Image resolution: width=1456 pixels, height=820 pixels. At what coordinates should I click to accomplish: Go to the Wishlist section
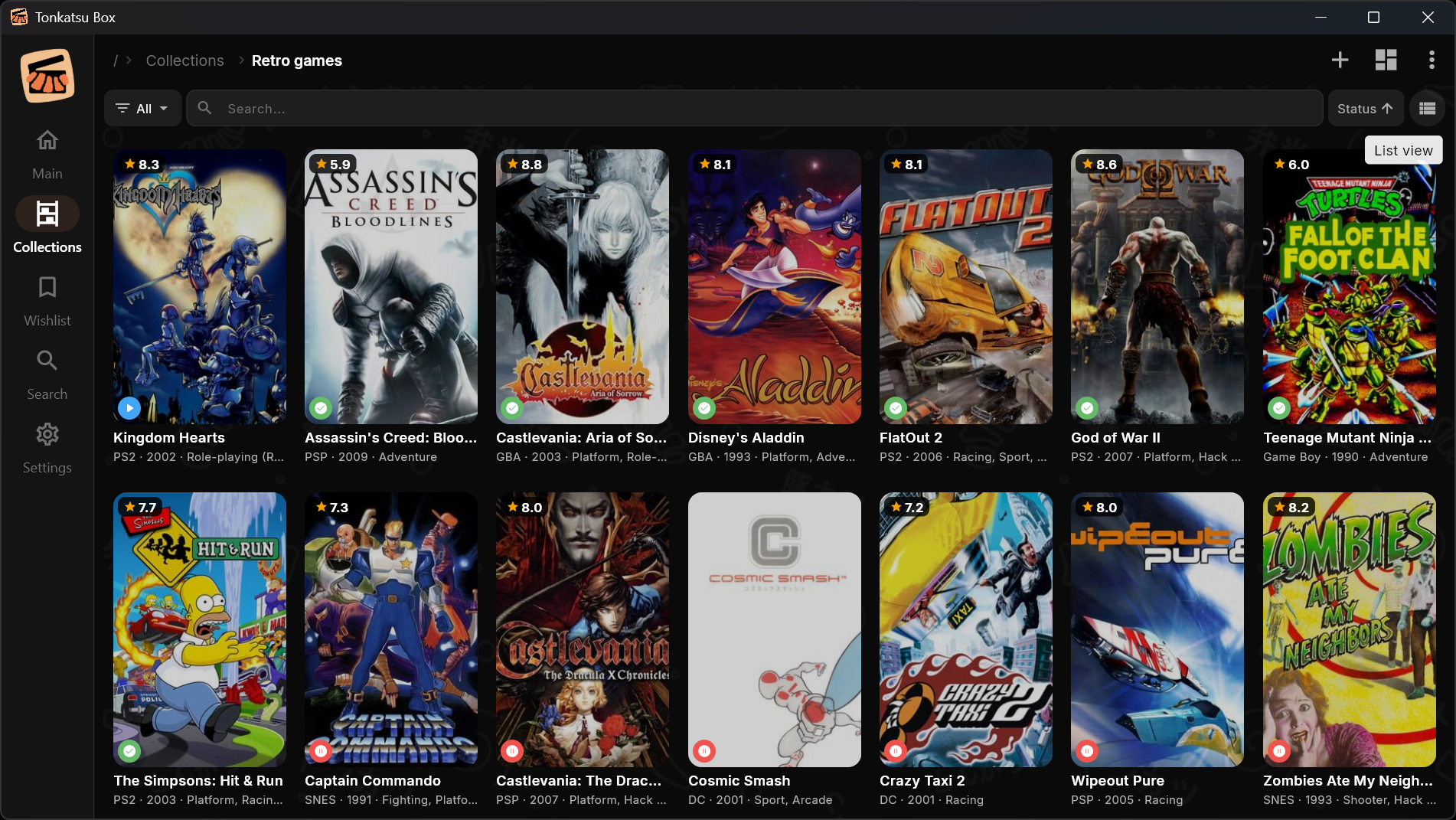47,301
